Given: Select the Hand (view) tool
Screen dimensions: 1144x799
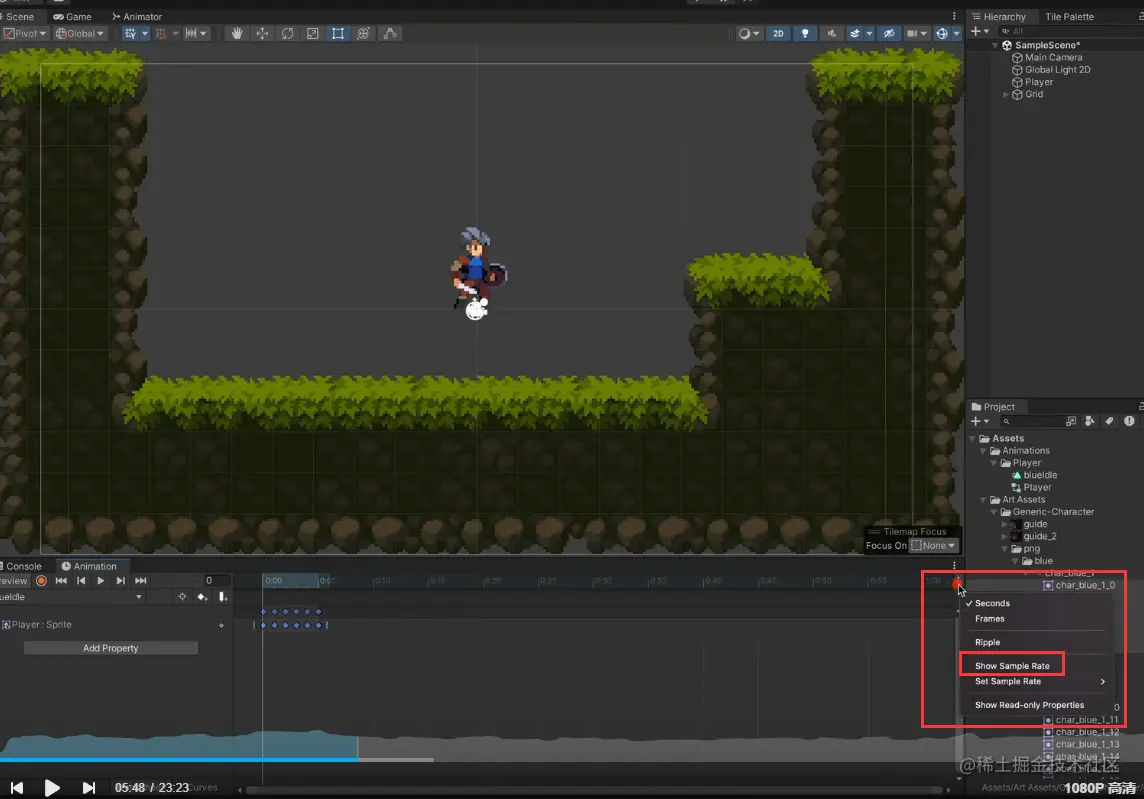Looking at the screenshot, I should click(x=236, y=34).
